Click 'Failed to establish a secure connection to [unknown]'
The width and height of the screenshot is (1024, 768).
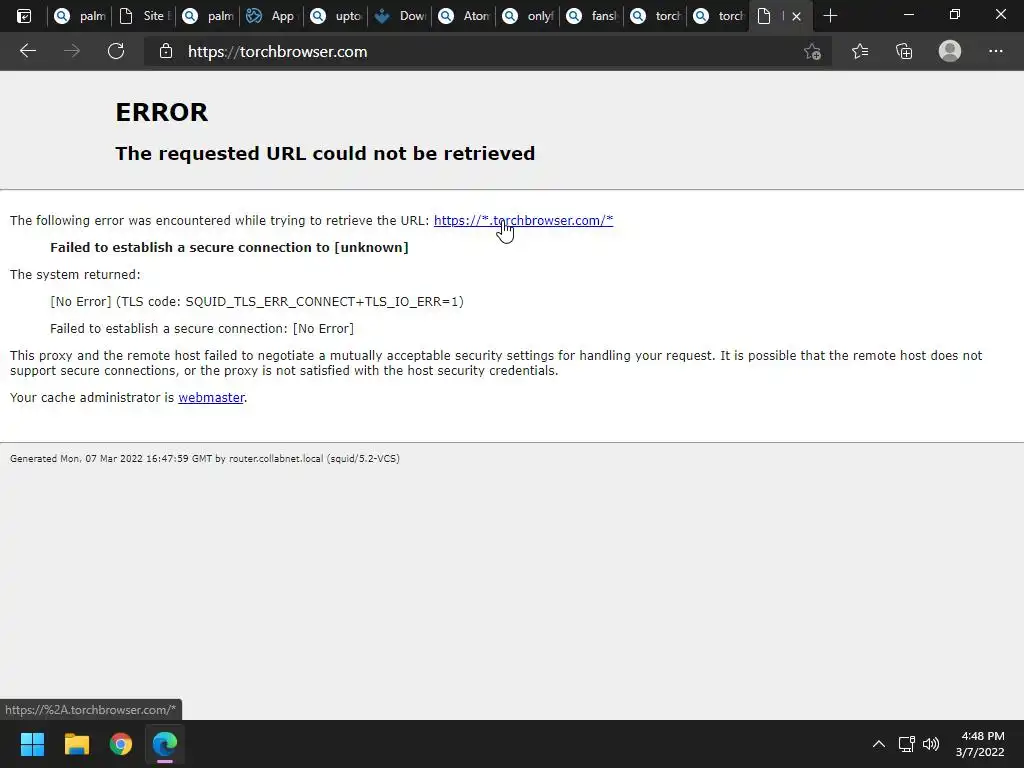coord(229,248)
